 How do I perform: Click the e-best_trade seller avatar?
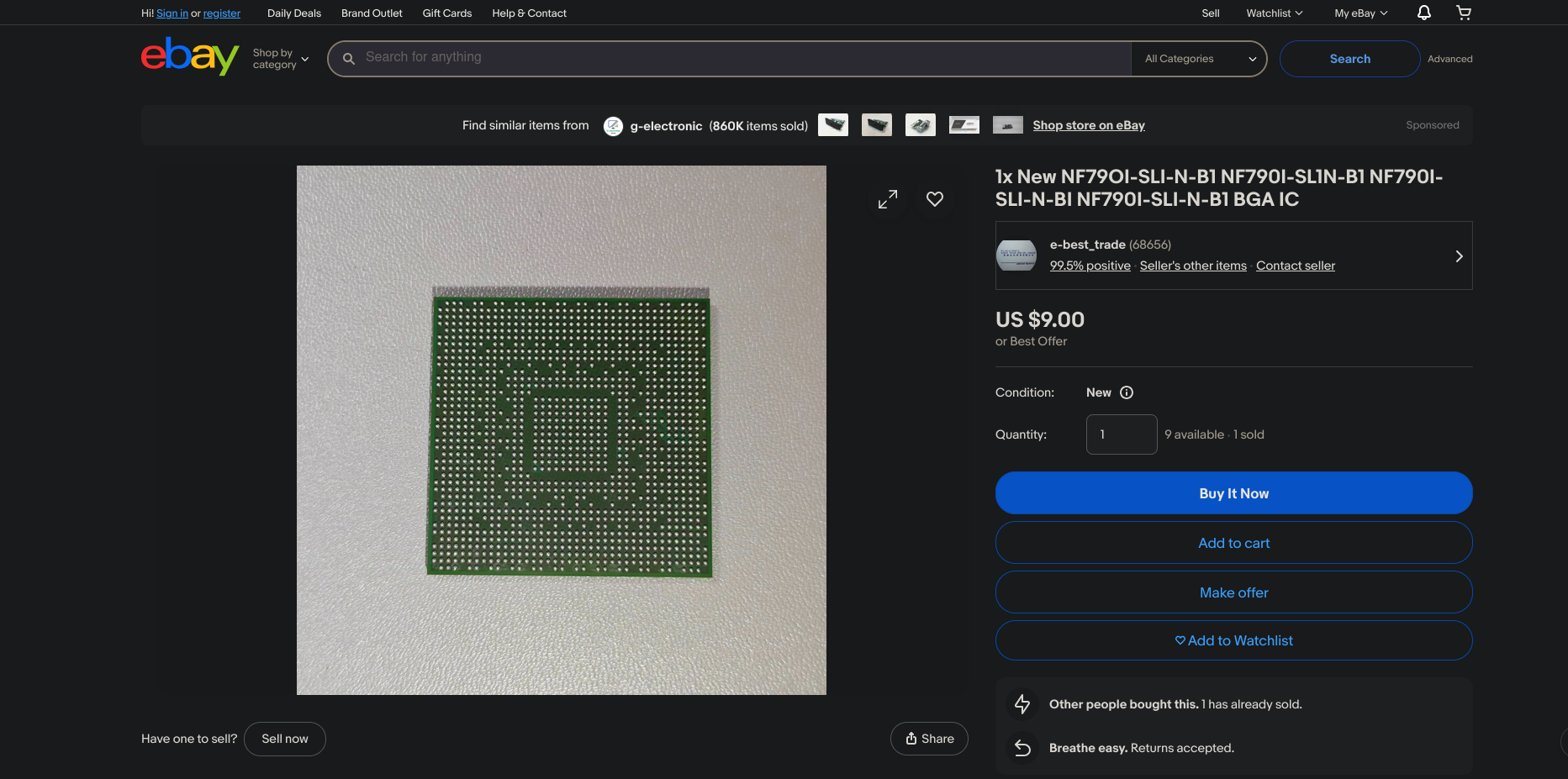(1016, 255)
